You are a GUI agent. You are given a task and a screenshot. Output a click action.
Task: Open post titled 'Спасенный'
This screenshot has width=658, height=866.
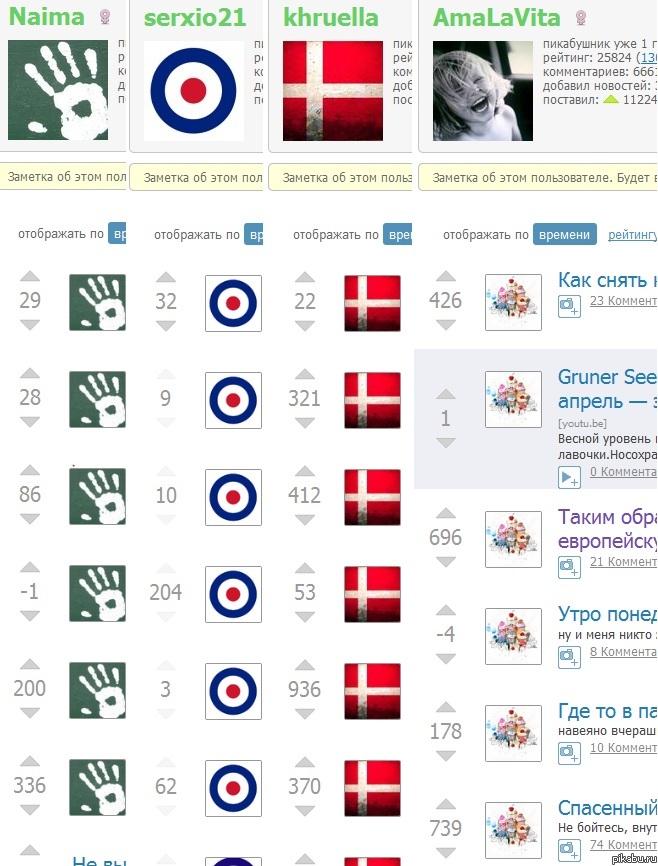607,808
